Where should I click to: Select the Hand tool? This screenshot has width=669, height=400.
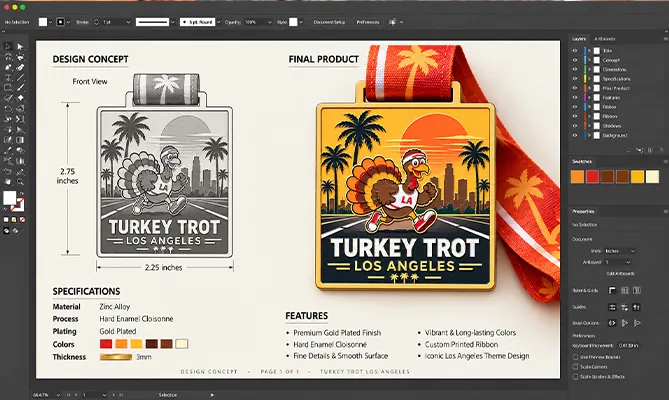coord(8,182)
